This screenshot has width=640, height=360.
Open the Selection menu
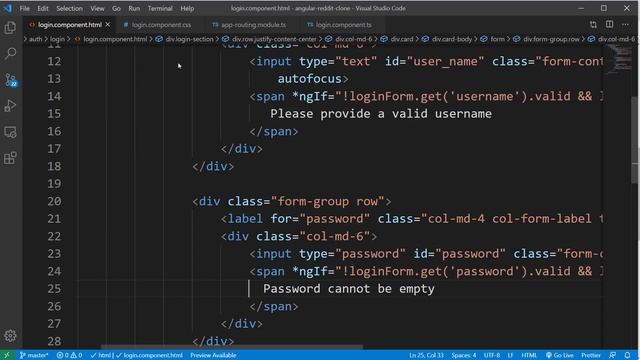pyautogui.click(x=69, y=9)
